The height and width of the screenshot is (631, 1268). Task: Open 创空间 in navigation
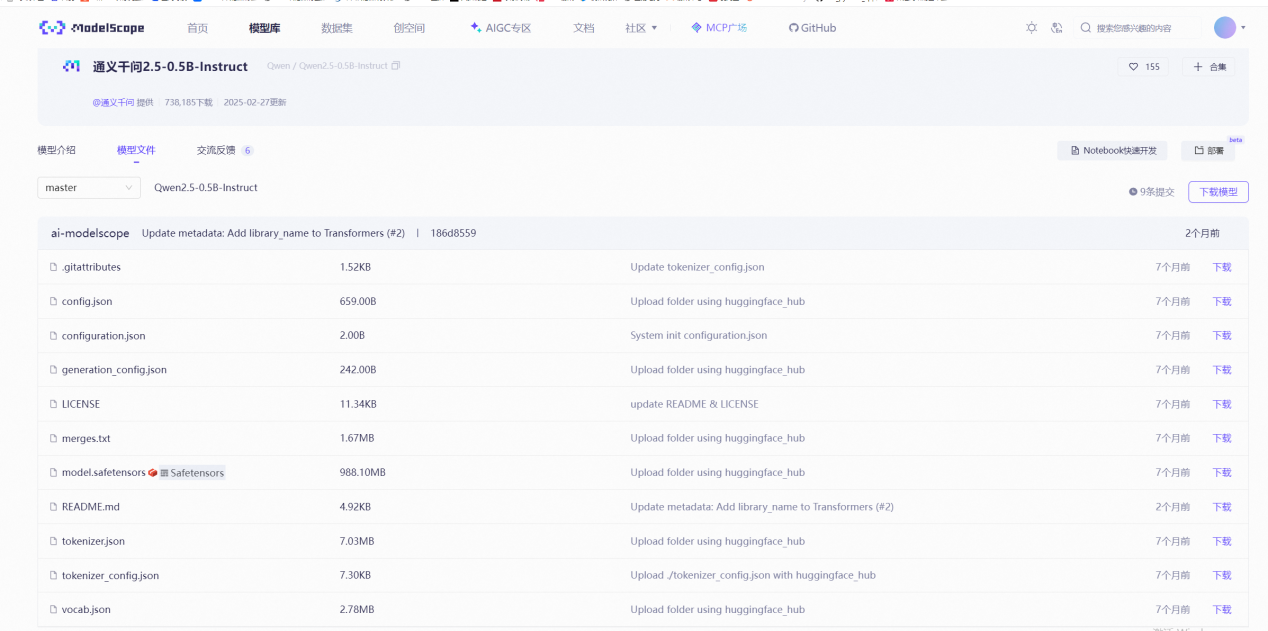tap(409, 28)
